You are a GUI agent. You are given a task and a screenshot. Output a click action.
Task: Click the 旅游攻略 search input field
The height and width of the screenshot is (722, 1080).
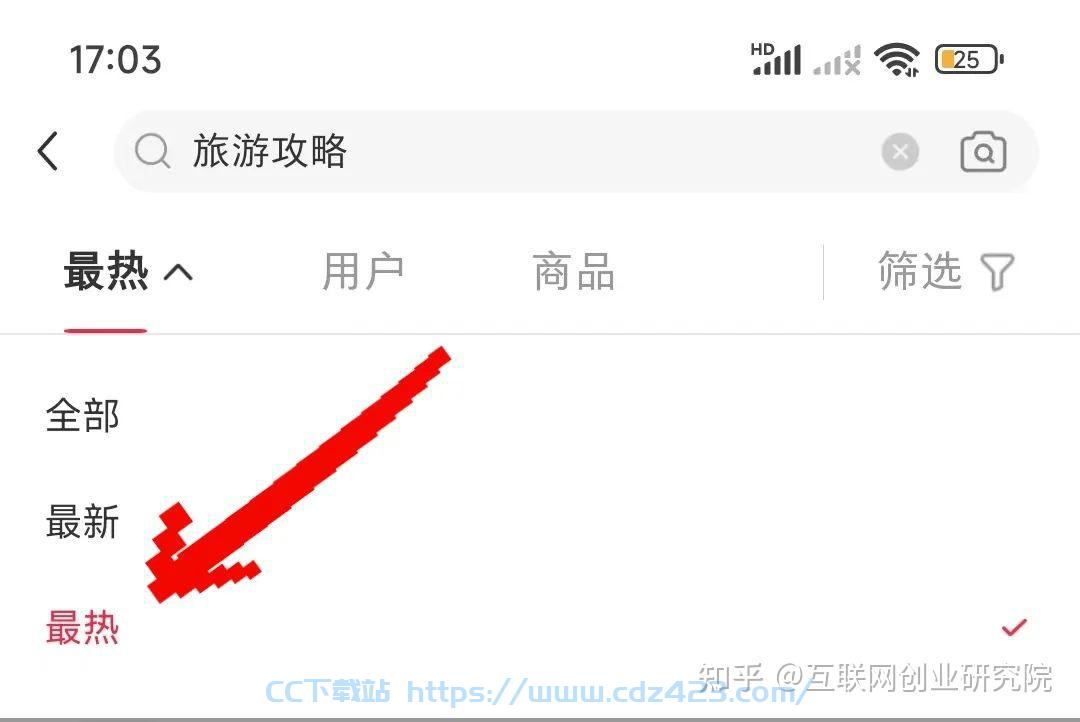(576, 152)
